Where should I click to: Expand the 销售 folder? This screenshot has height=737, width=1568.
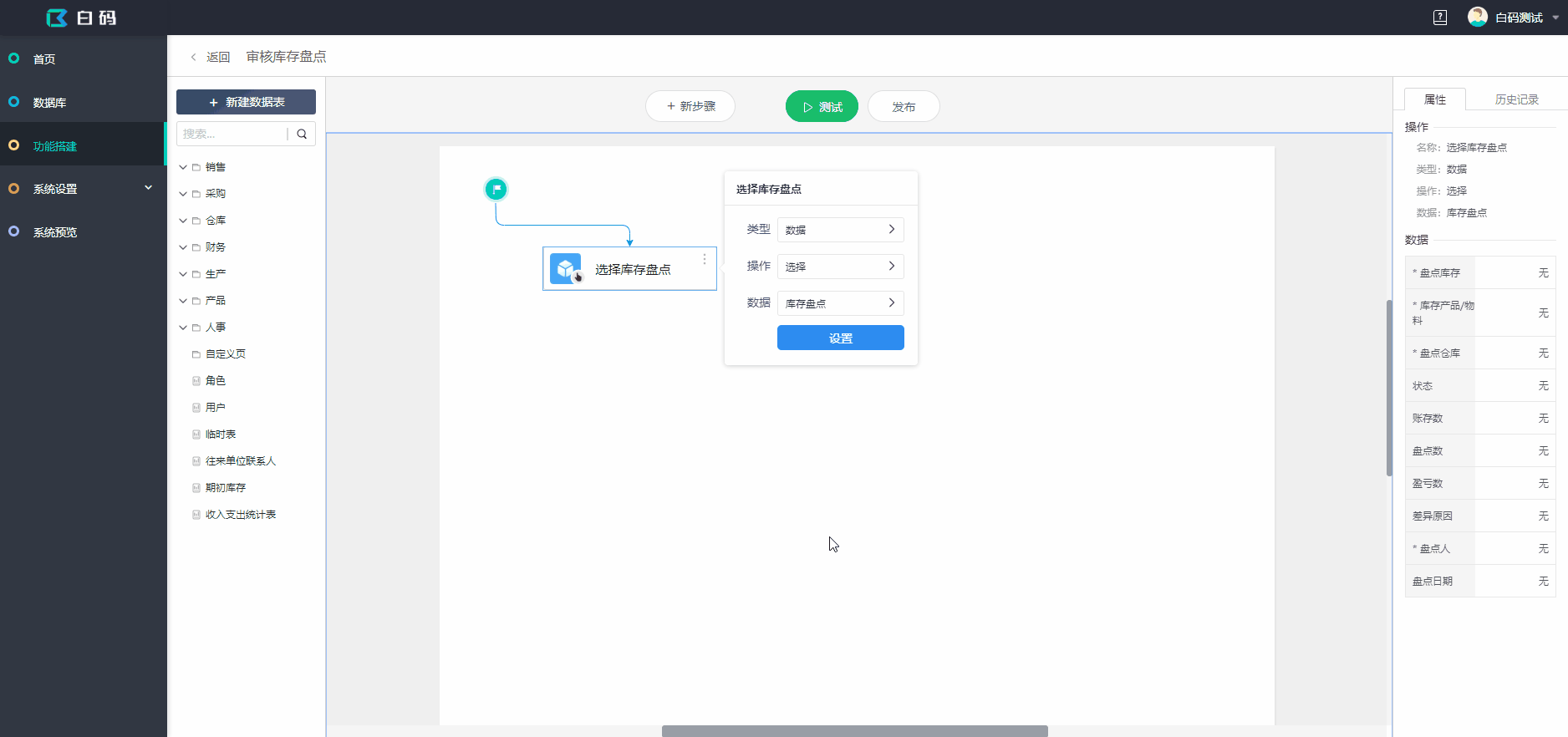point(183,167)
